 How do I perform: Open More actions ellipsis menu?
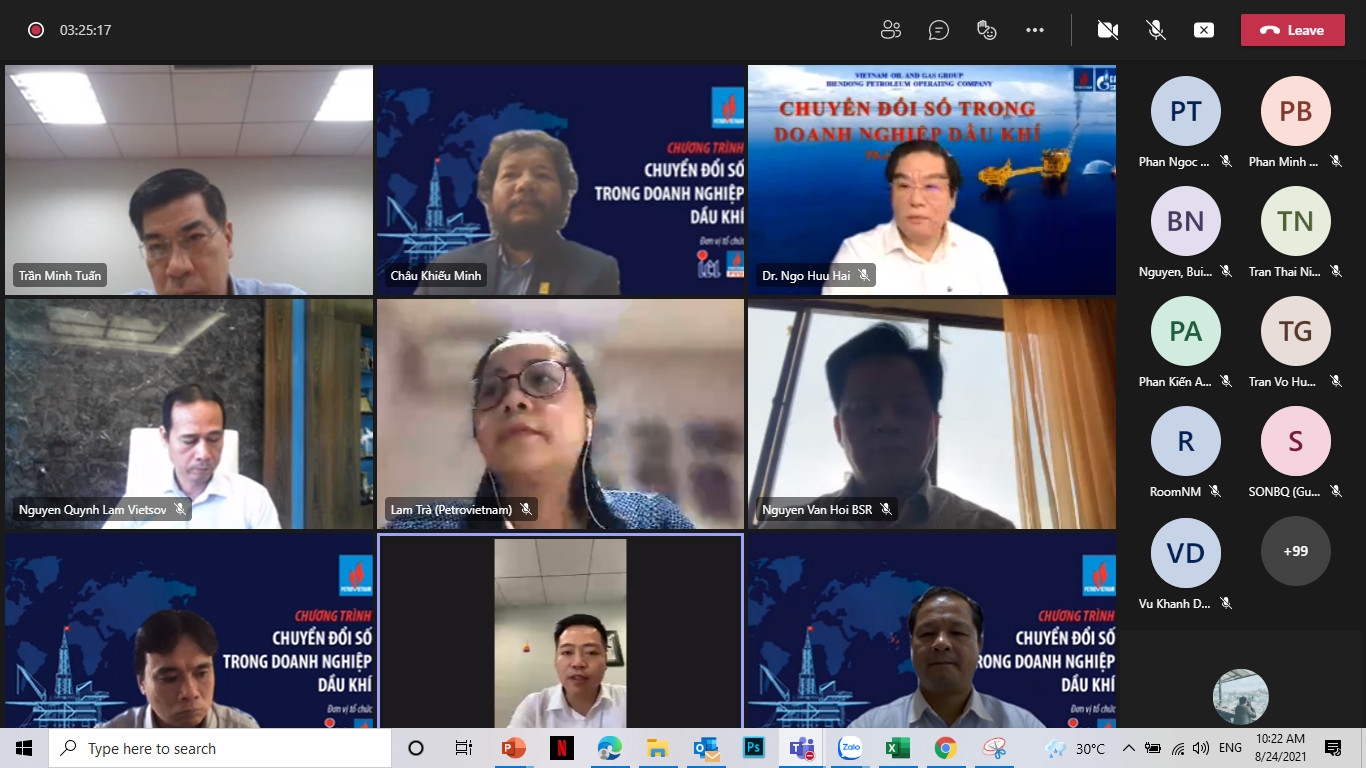coord(1035,30)
